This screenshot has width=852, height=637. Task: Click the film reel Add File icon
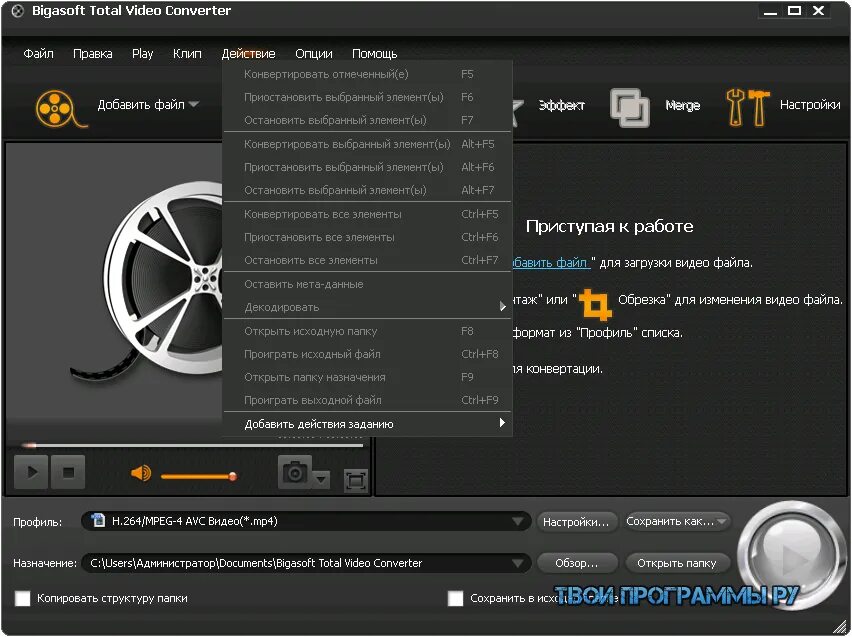(60, 109)
